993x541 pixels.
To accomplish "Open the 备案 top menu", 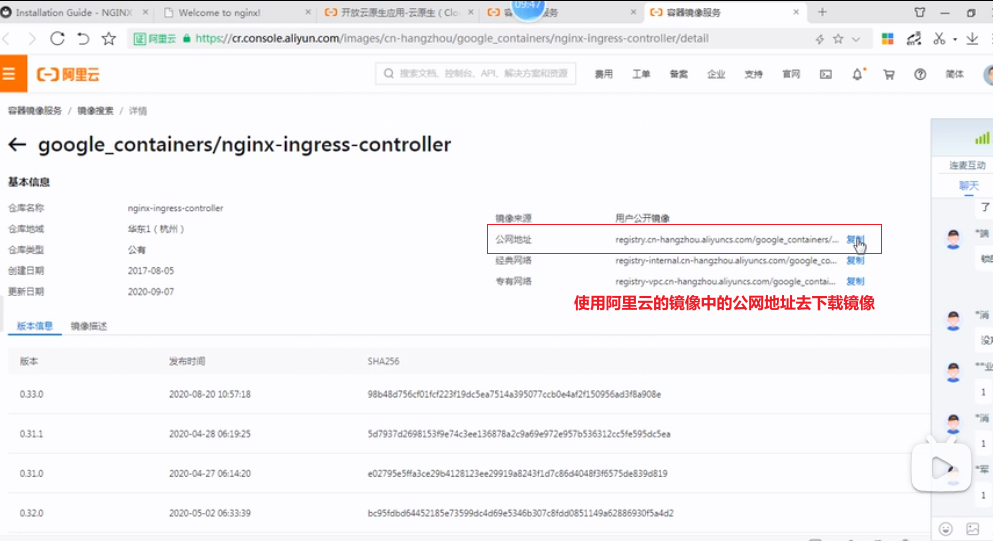I will [678, 74].
